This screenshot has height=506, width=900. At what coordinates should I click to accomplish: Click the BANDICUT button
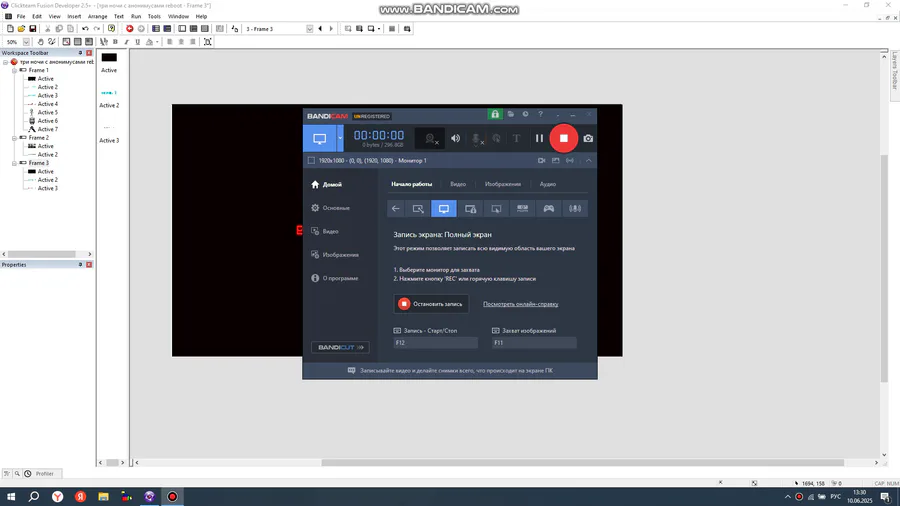(x=340, y=347)
